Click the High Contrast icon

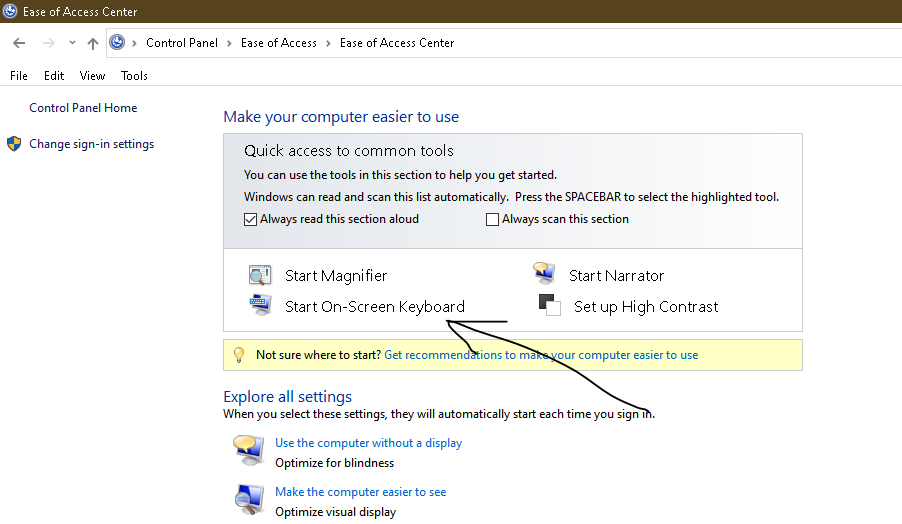click(x=549, y=305)
